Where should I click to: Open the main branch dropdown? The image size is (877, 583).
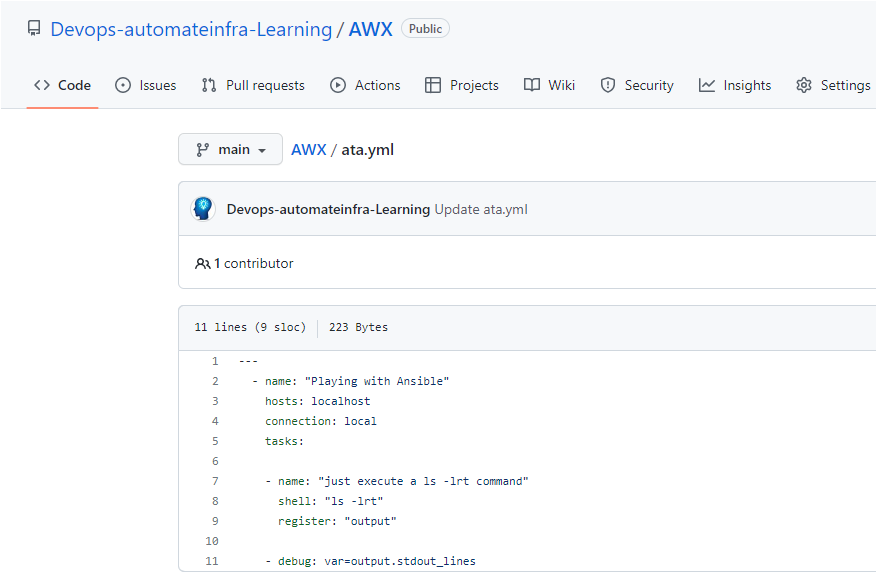[230, 149]
